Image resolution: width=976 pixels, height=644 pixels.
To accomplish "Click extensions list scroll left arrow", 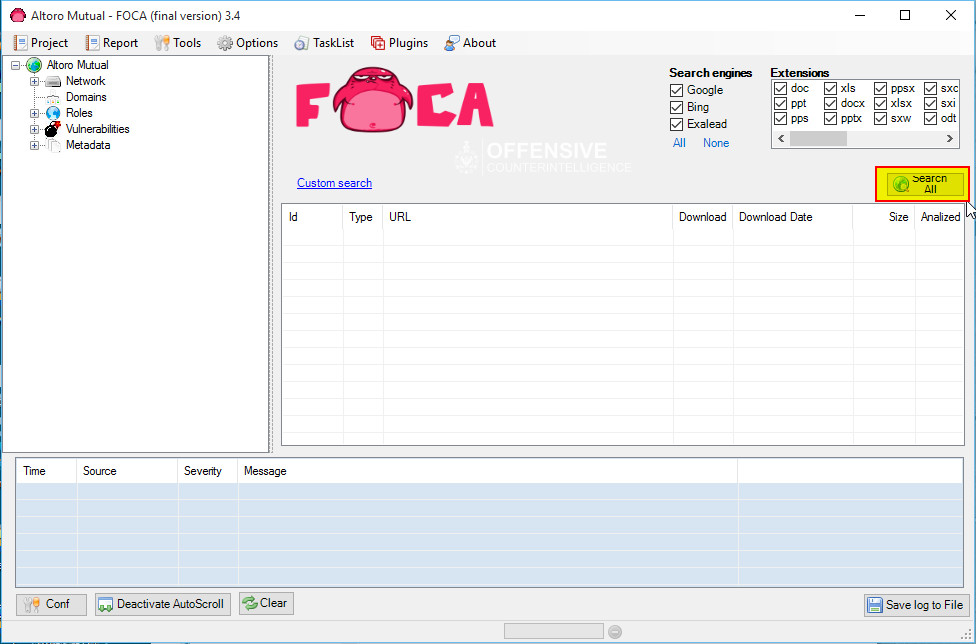I will [x=781, y=139].
